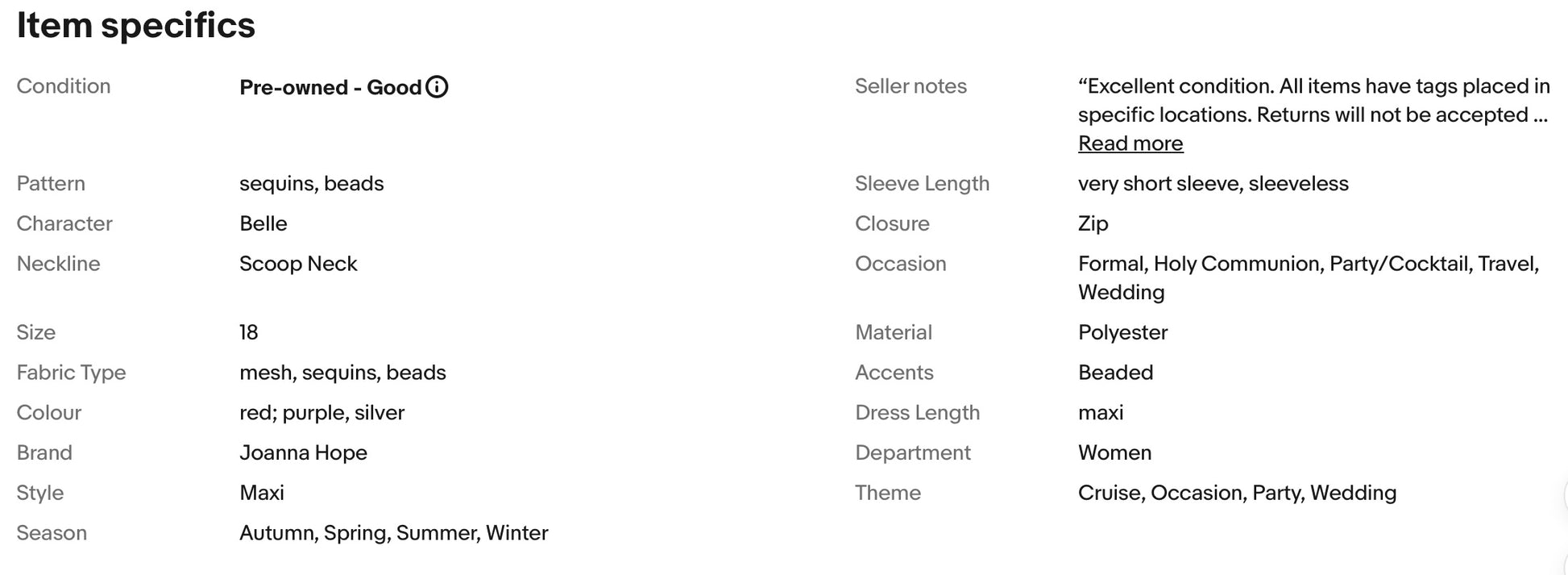The height and width of the screenshot is (575, 1568).
Task: Click the mesh, sequins, beads fabric value
Action: [x=342, y=373]
